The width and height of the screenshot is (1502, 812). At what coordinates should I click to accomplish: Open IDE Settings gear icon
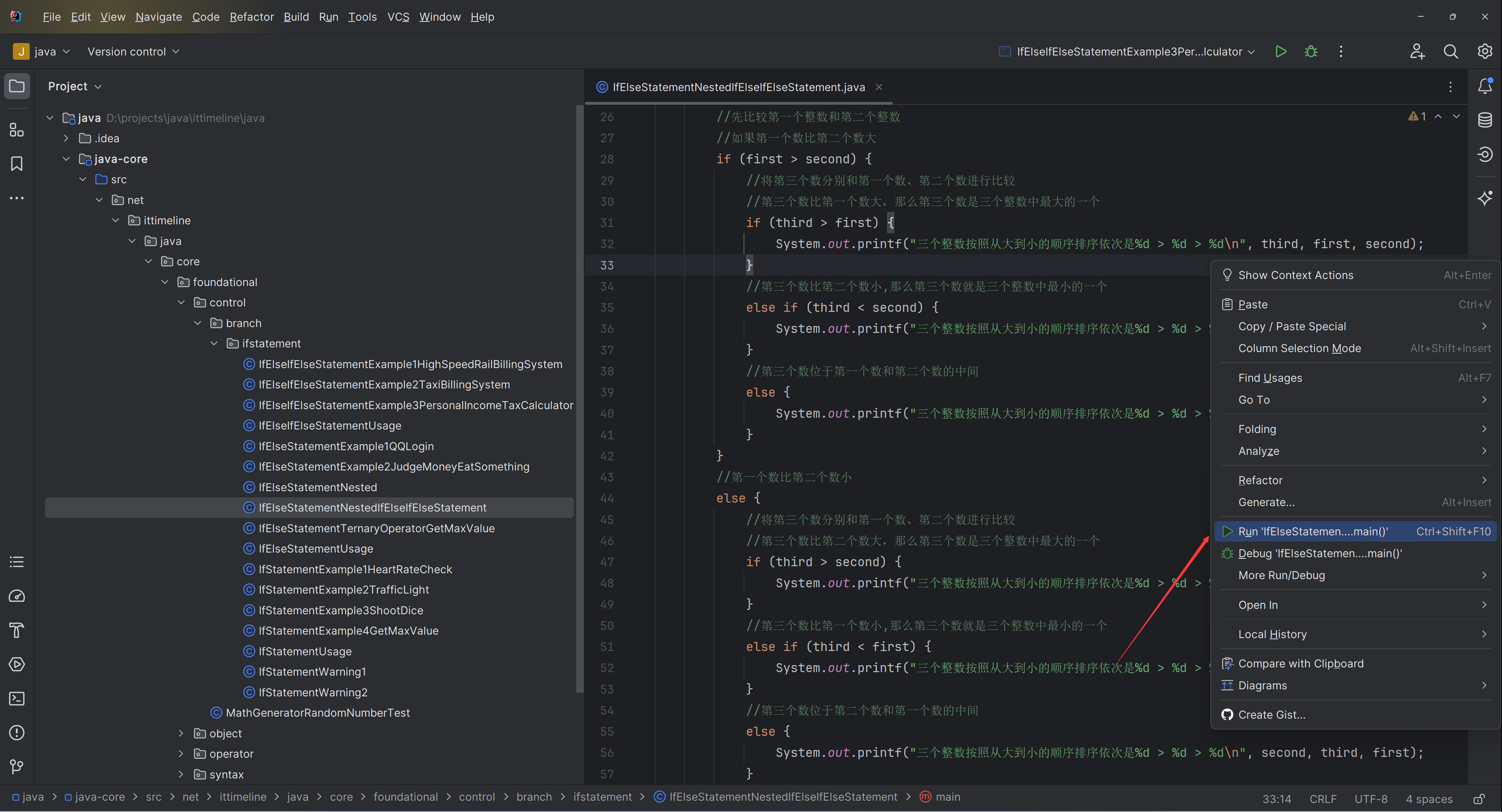[x=1484, y=51]
